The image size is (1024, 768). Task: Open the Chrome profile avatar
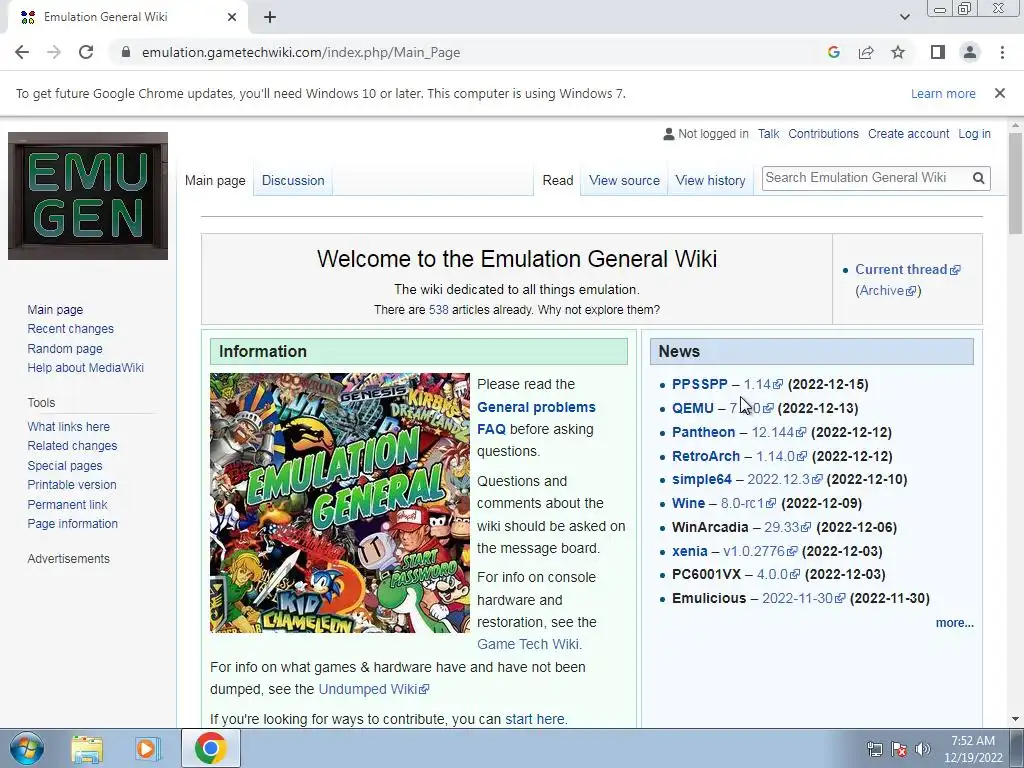click(970, 52)
